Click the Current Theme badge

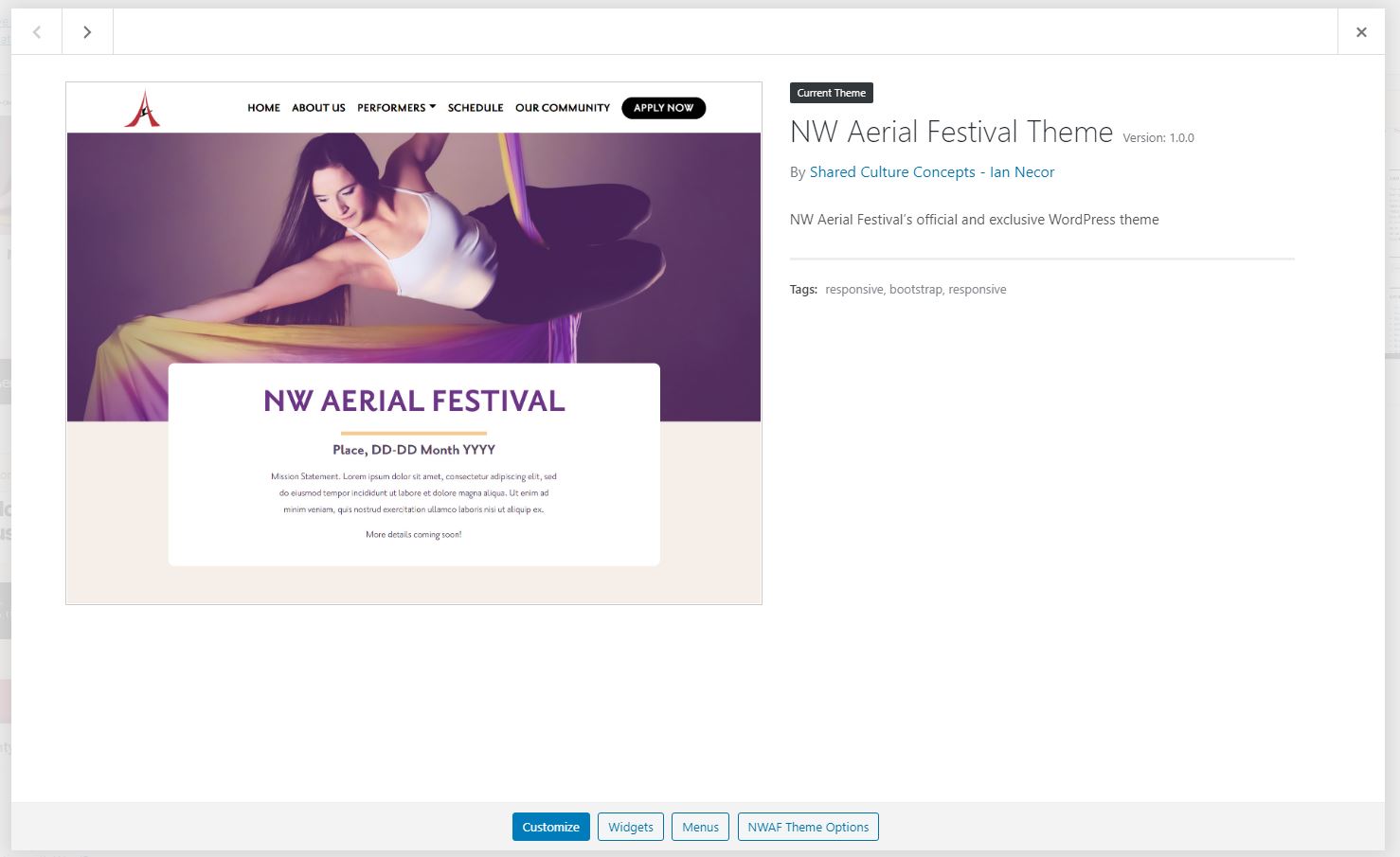coord(832,93)
